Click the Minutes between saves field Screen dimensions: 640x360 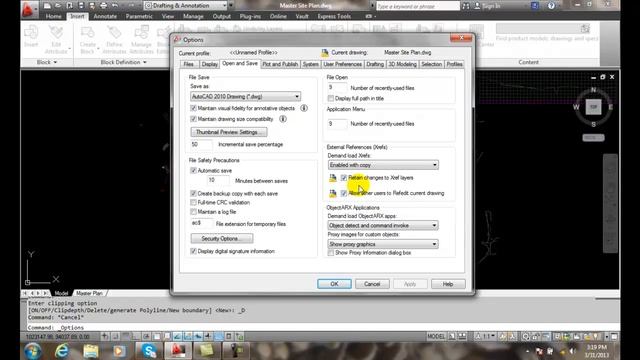[x=218, y=180]
